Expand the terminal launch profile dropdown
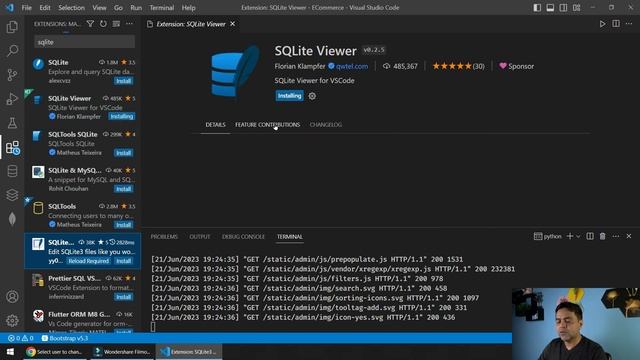 tap(578, 236)
